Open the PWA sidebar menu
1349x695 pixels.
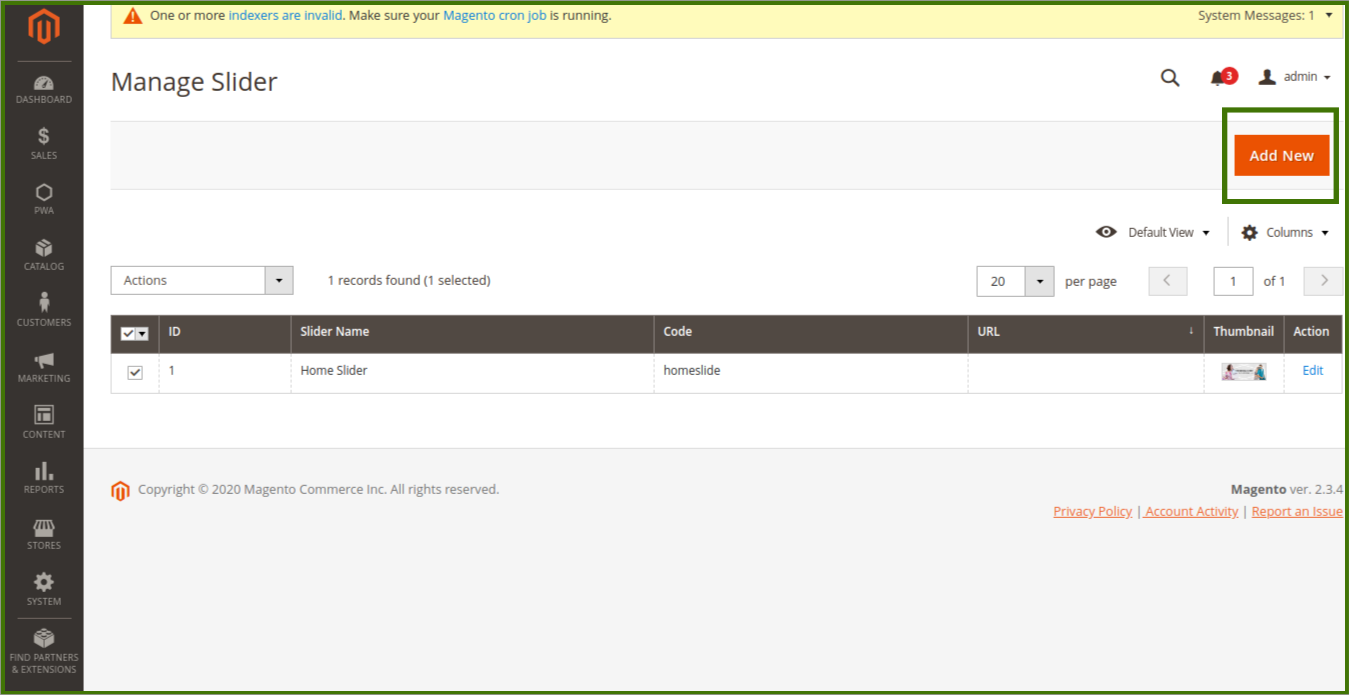point(43,199)
